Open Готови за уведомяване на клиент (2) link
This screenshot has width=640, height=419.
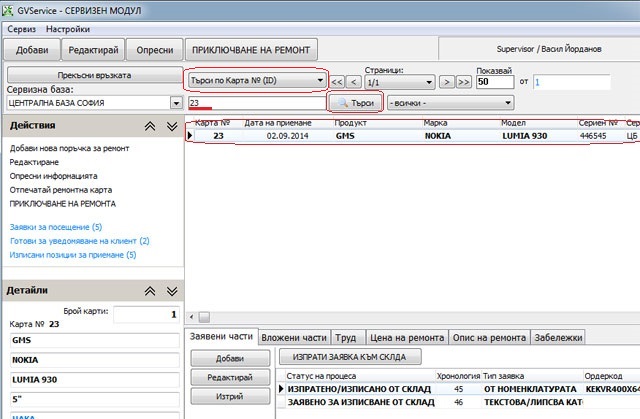click(x=80, y=241)
